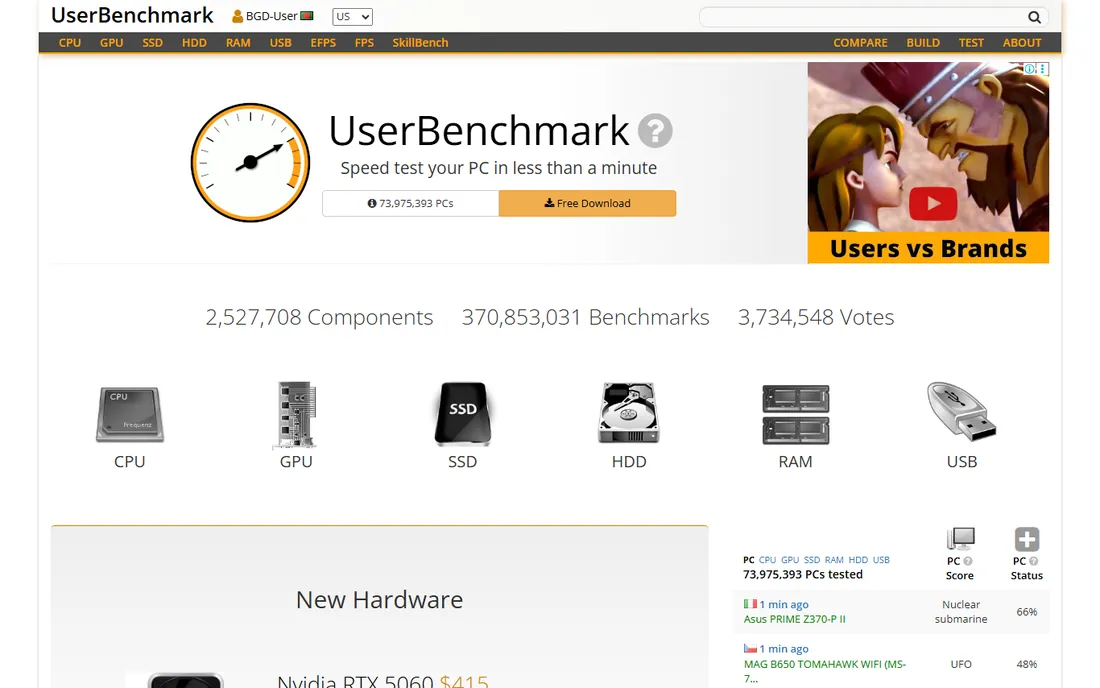Viewport: 1100px width, 688px height.
Task: Open the Asus PRIME Z370-P II result
Action: (x=794, y=619)
